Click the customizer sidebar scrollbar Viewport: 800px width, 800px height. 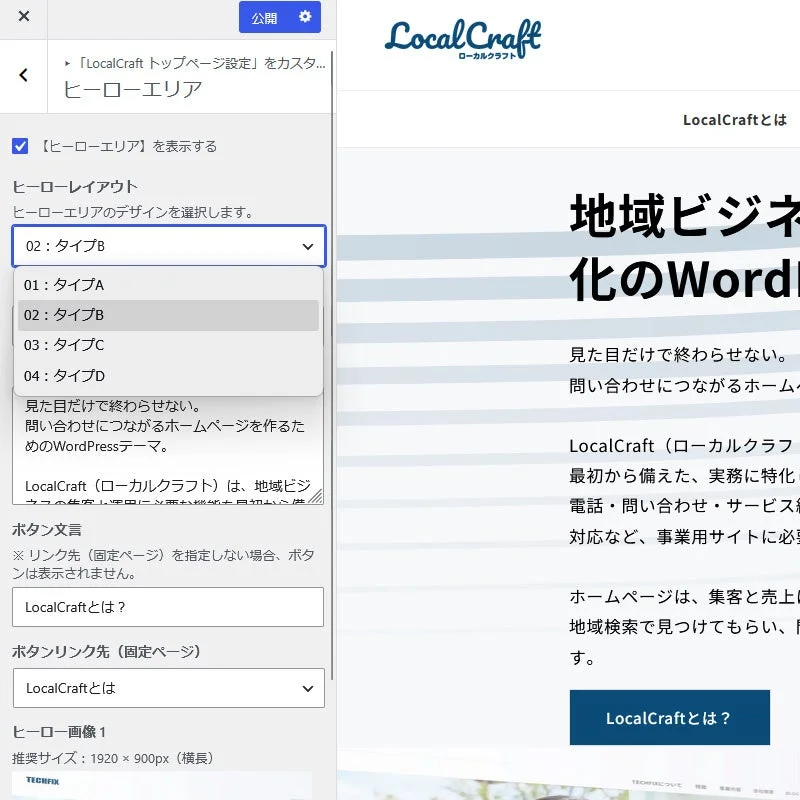tap(333, 365)
